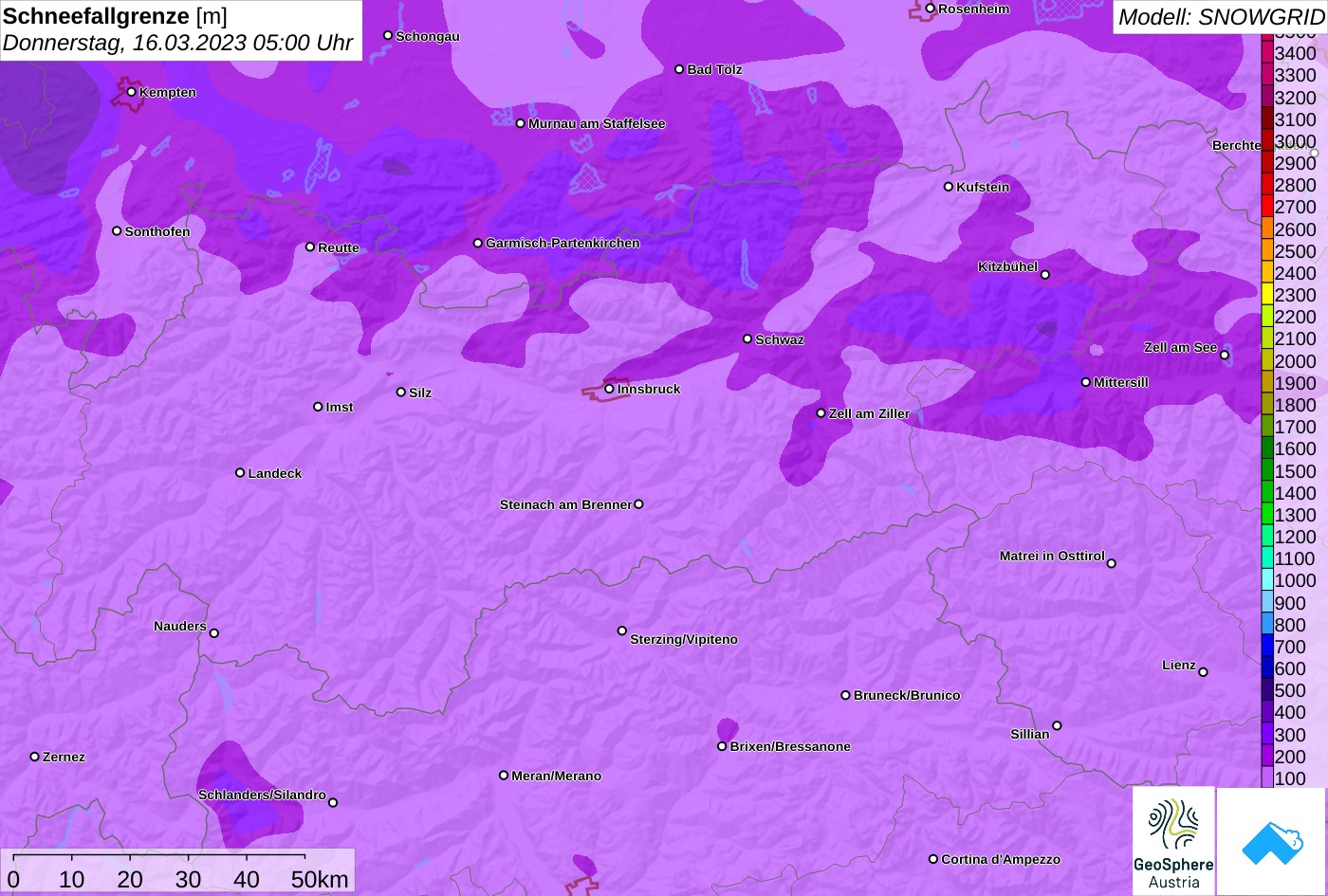
Task: Click the Matrei in Osttirol marker dot
Action: coord(1112,563)
